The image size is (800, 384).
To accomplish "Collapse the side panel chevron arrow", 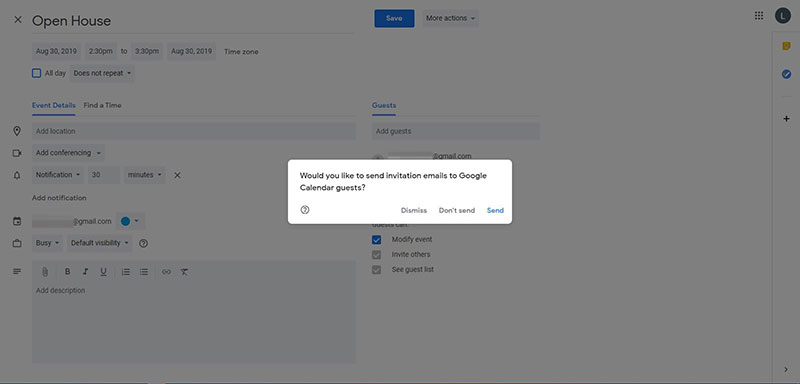I will coord(786,369).
